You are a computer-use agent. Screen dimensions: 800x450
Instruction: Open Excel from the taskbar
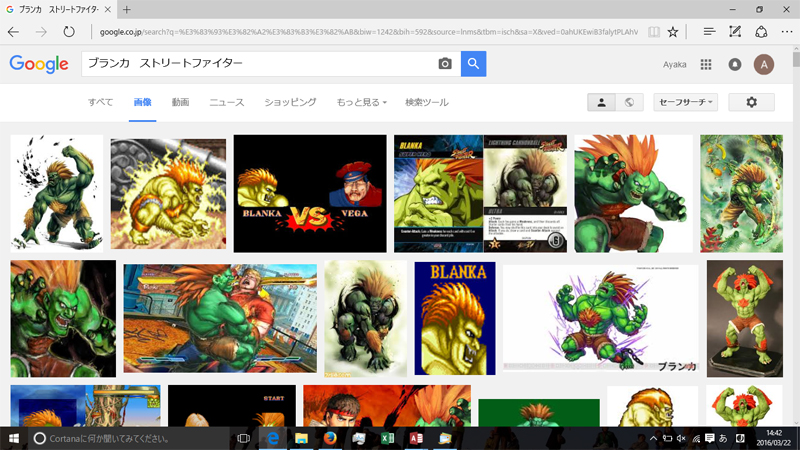click(x=387, y=438)
